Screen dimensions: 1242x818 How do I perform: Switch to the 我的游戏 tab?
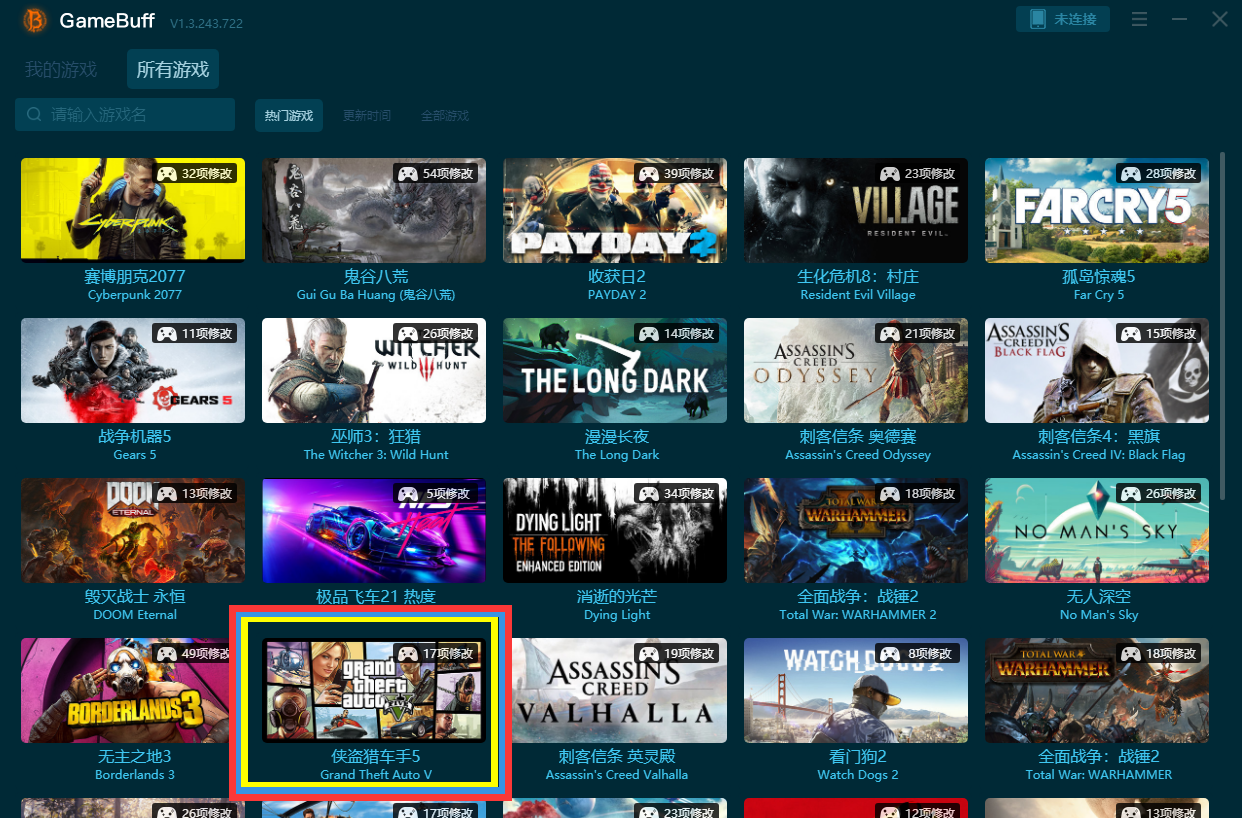click(x=61, y=70)
